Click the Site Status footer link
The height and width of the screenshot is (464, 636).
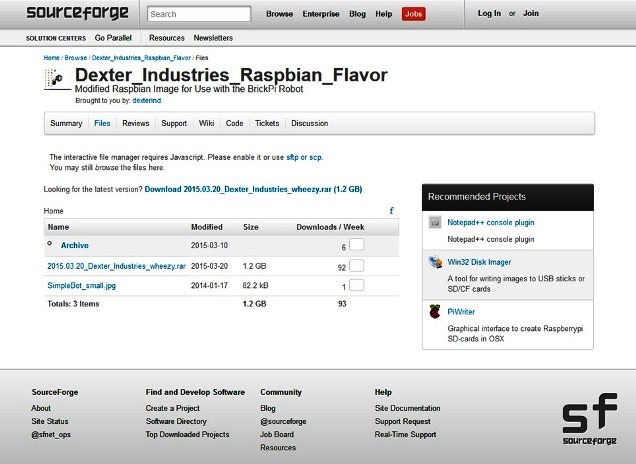pyautogui.click(x=50, y=421)
